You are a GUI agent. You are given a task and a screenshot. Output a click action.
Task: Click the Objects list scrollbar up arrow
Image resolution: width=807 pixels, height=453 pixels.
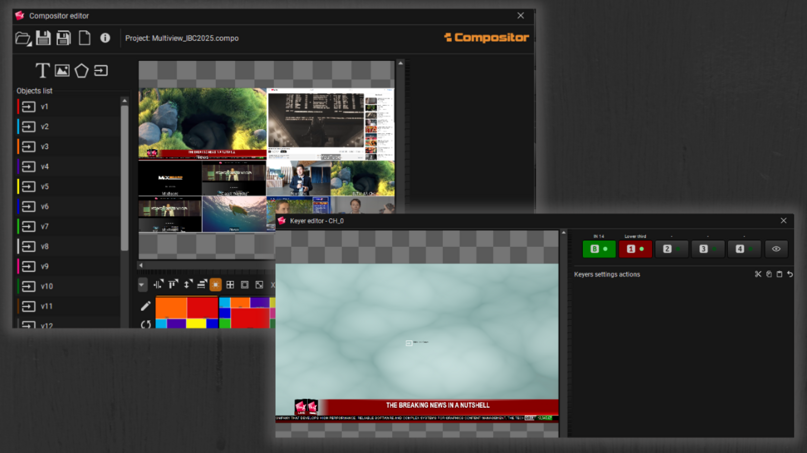[125, 101]
